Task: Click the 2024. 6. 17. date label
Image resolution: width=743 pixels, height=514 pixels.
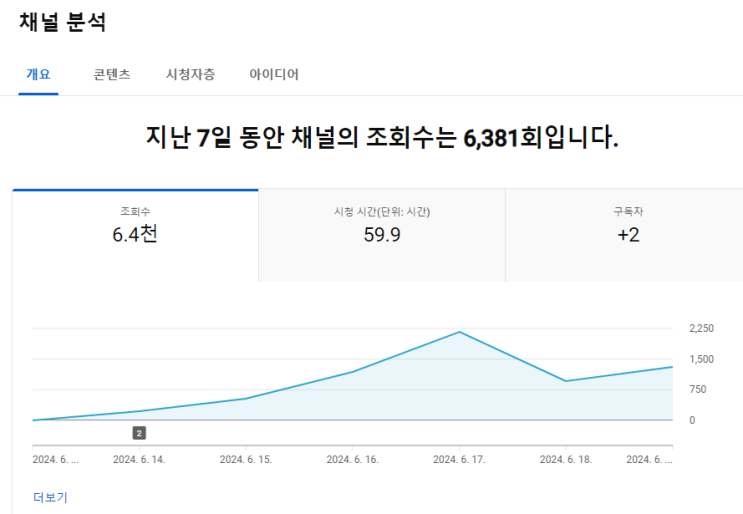Action: [x=459, y=460]
